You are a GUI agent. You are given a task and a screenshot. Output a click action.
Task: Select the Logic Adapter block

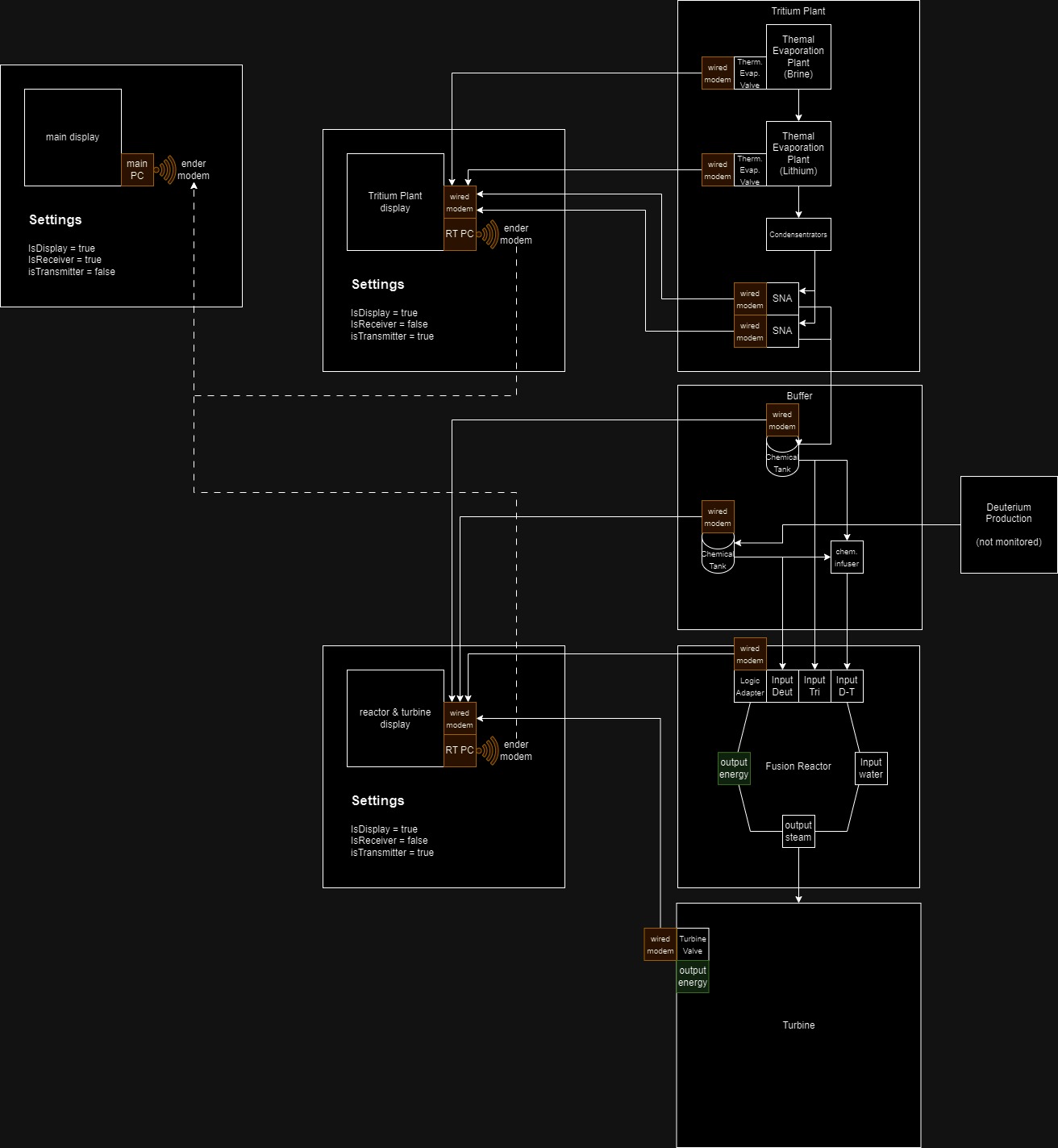tap(750, 686)
